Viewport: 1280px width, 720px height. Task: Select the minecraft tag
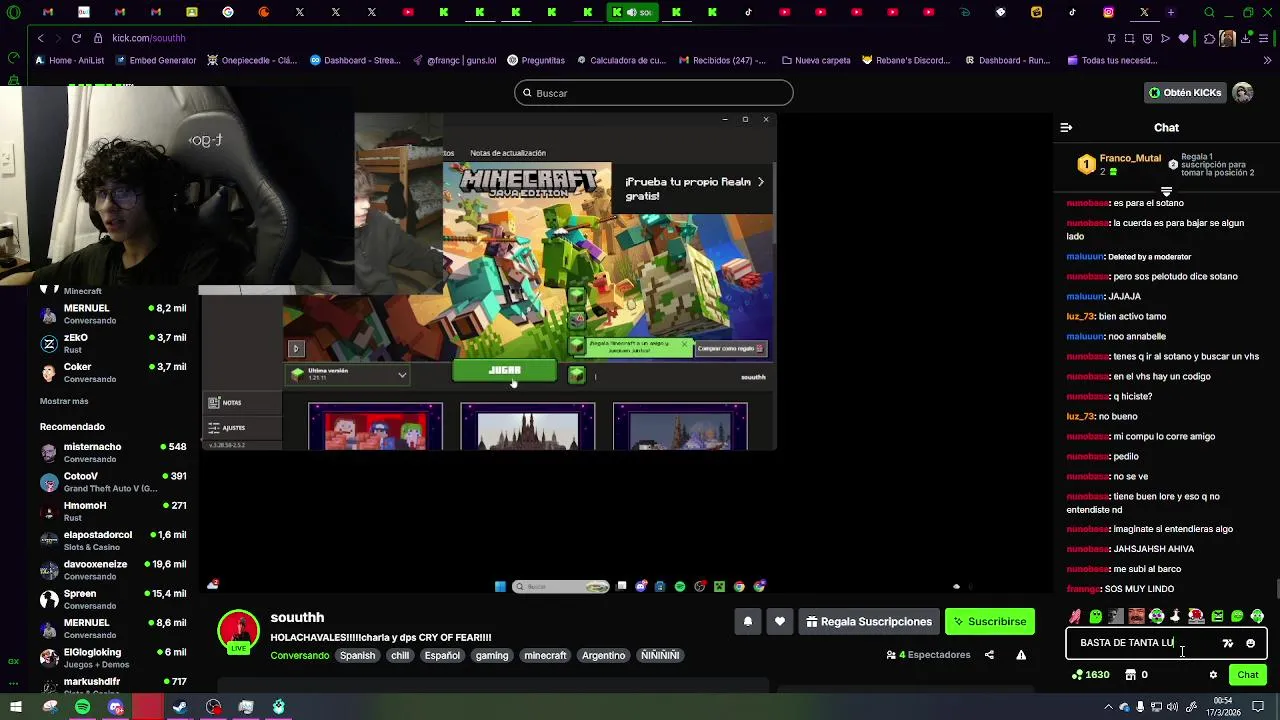pyautogui.click(x=545, y=656)
